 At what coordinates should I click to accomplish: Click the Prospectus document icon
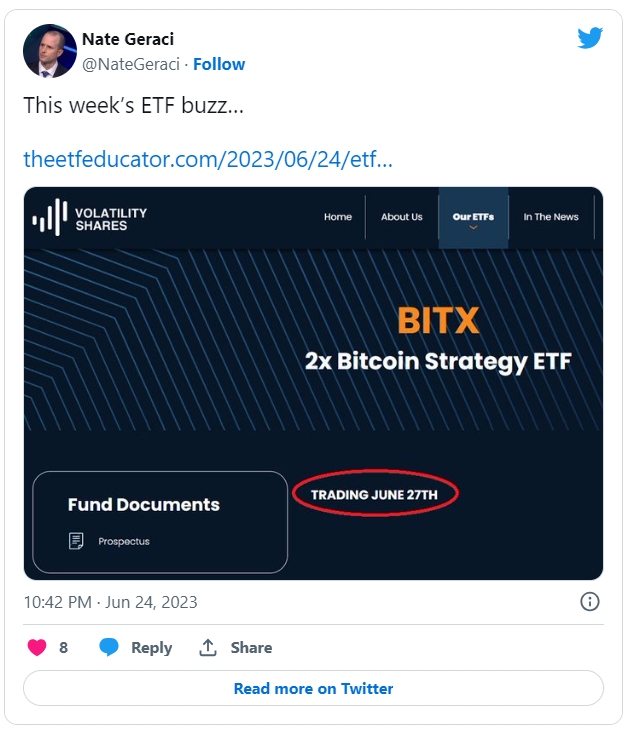(x=76, y=541)
